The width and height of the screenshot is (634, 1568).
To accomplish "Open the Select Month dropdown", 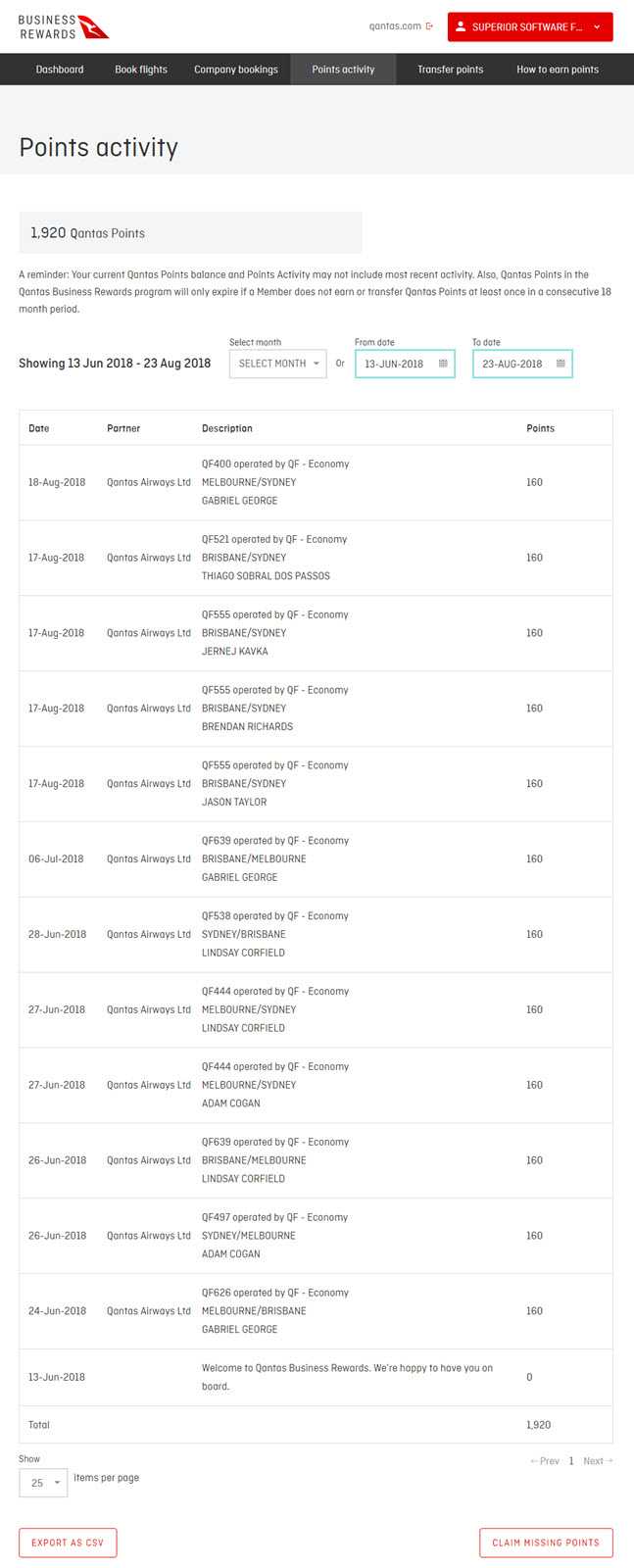I will [278, 364].
